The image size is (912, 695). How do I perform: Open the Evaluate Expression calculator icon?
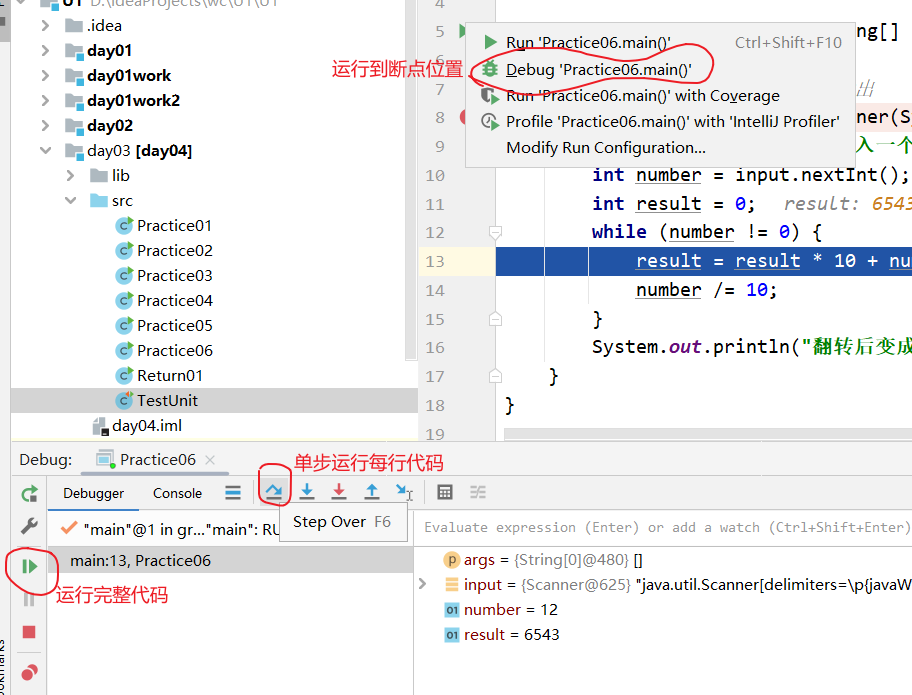click(445, 493)
